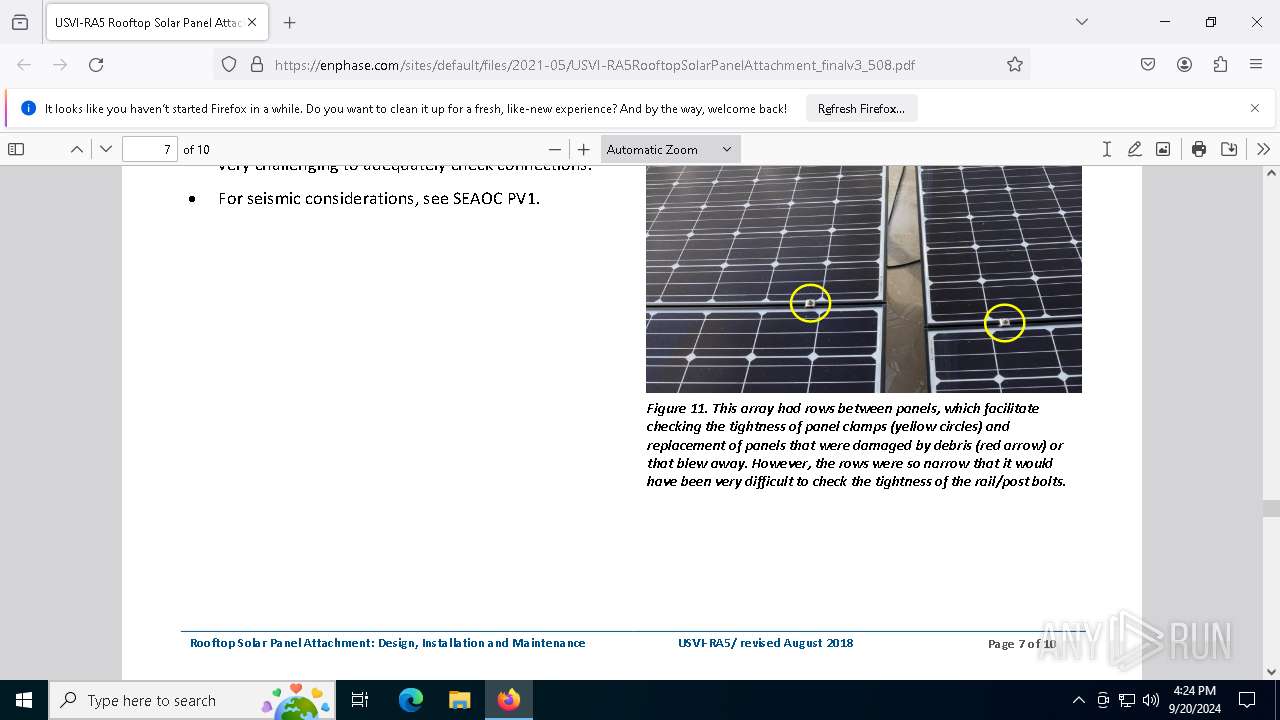The height and width of the screenshot is (720, 1280).
Task: Open the Firefox application menu
Action: [1256, 64]
